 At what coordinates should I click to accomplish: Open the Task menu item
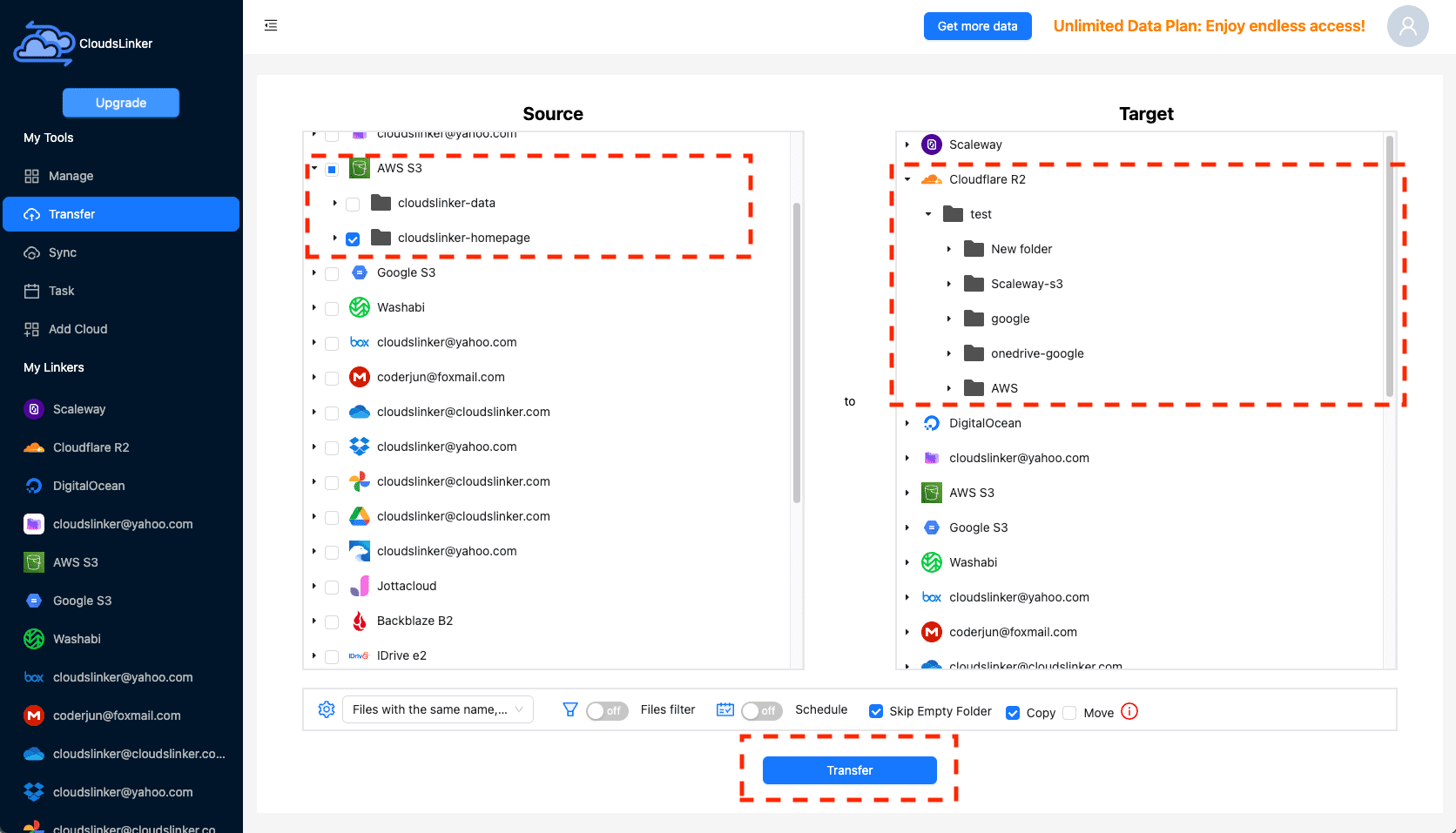click(121, 291)
